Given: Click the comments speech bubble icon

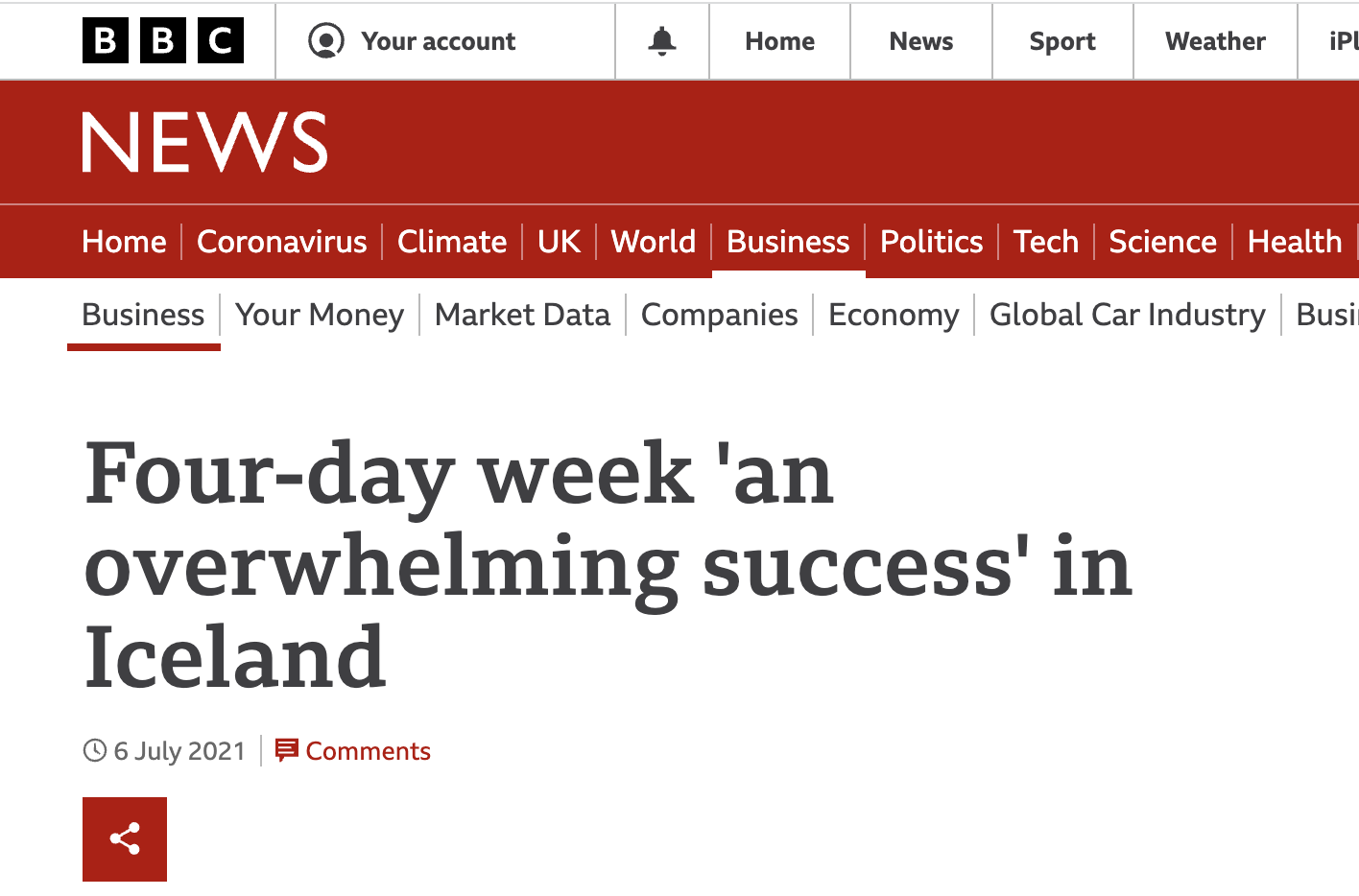Looking at the screenshot, I should [x=287, y=750].
